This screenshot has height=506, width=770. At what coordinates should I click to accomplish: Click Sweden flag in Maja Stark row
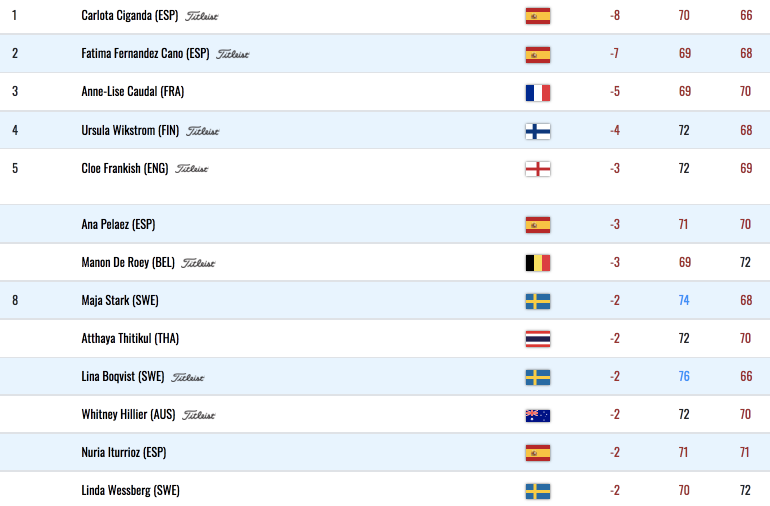538,301
